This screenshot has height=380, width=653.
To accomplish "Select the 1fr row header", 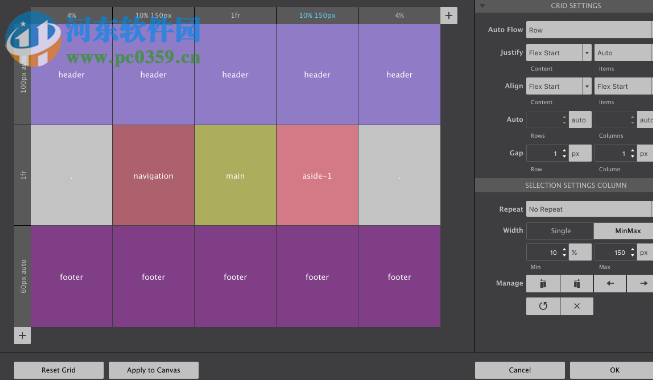I will tap(23, 175).
